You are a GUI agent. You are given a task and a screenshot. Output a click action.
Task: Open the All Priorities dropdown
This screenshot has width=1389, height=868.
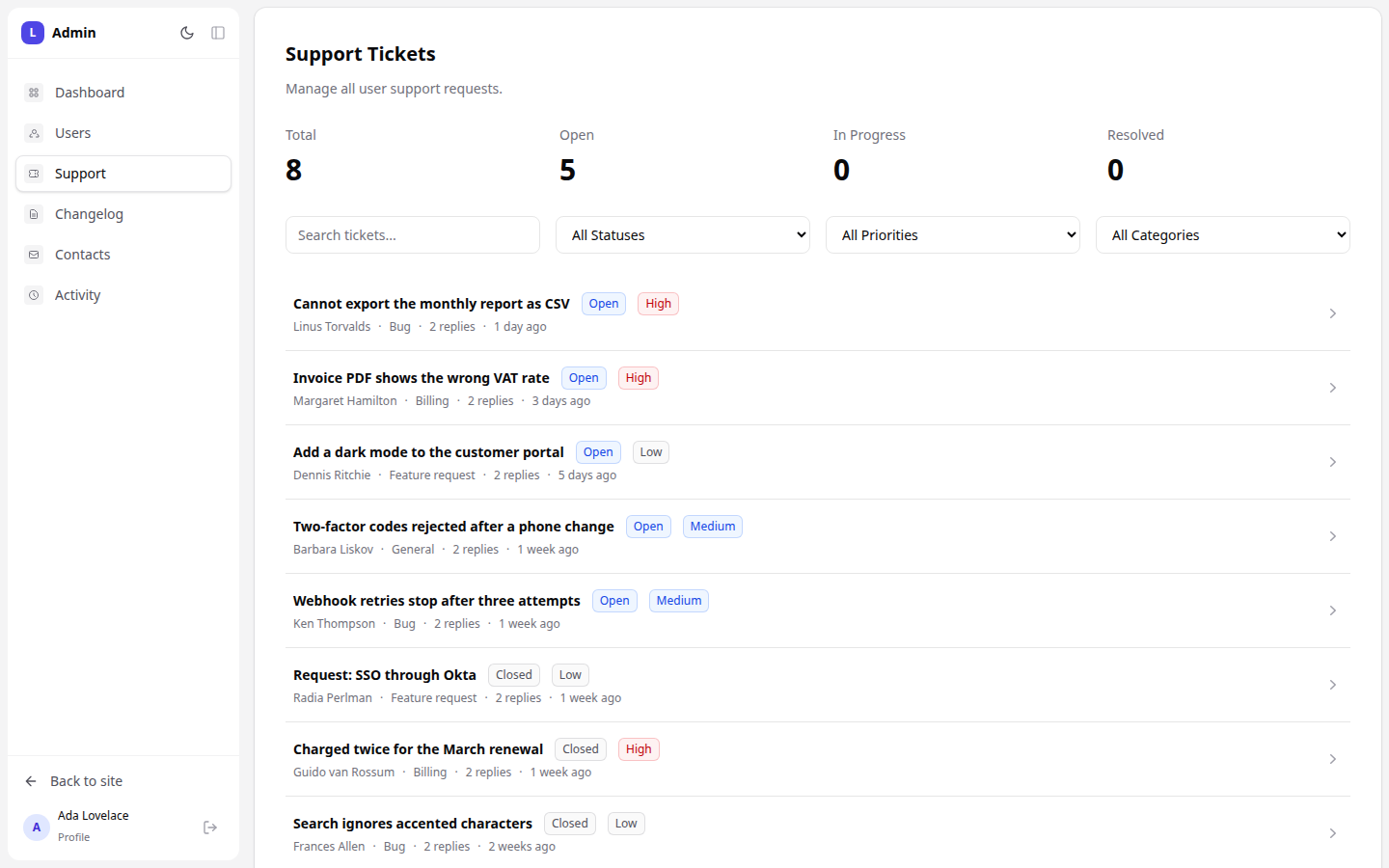[x=953, y=235]
